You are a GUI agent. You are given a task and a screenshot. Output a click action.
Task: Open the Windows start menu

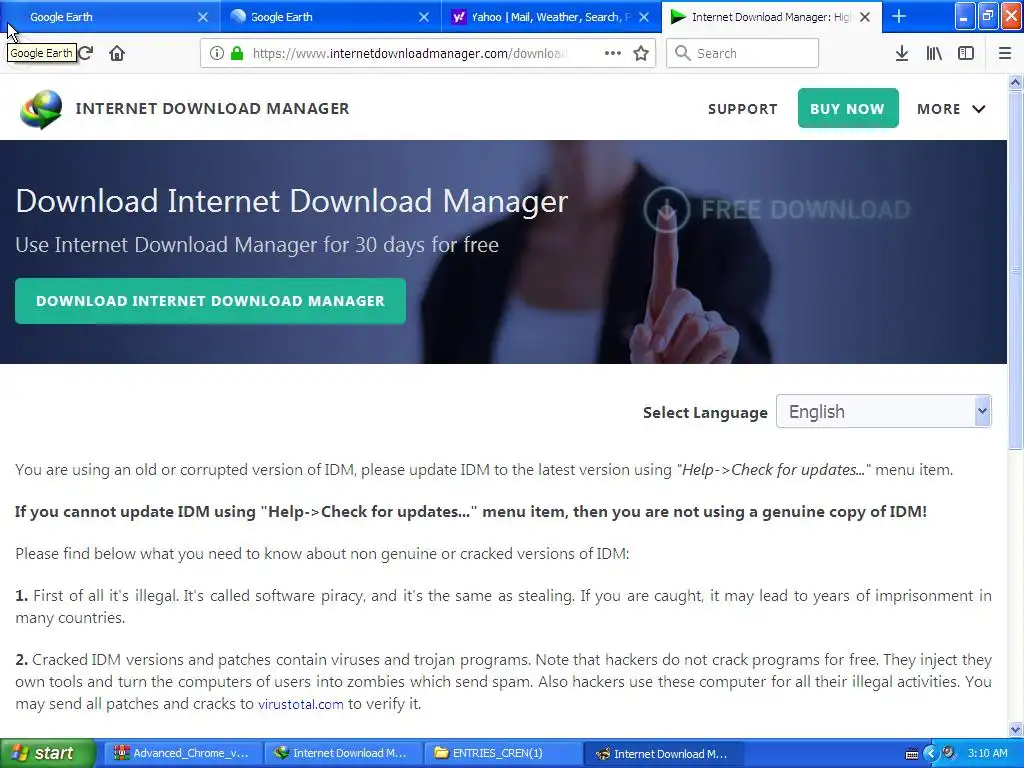pyautogui.click(x=47, y=753)
